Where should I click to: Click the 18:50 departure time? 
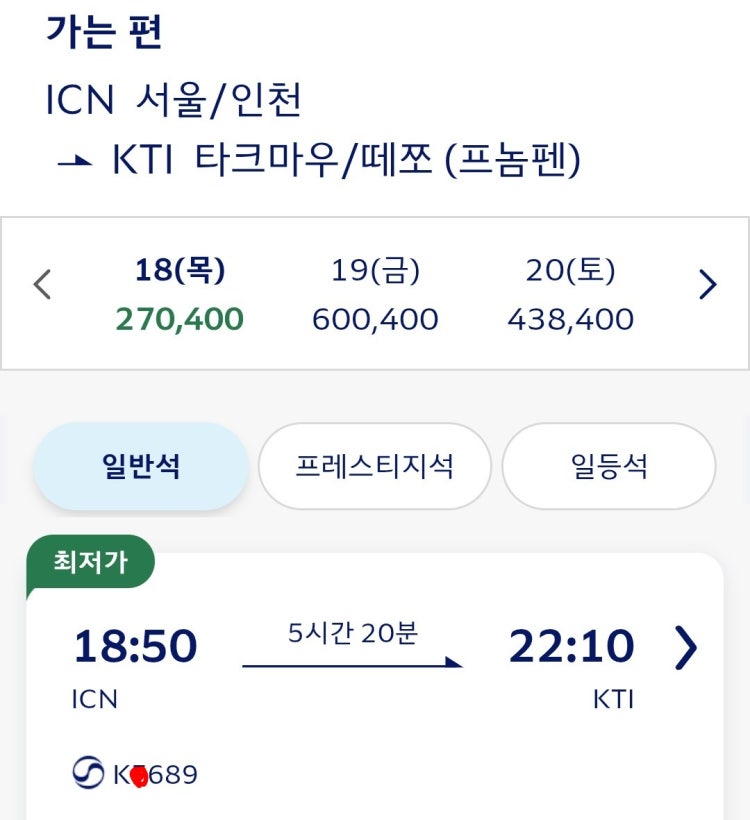pos(135,646)
